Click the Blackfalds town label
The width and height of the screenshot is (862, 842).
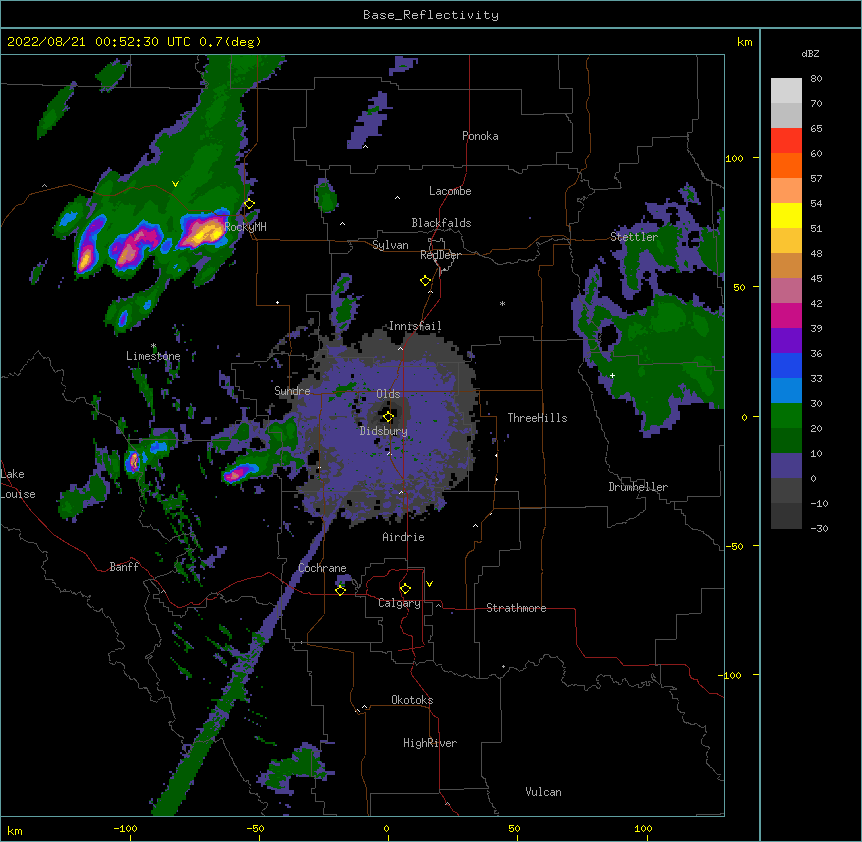click(x=441, y=223)
